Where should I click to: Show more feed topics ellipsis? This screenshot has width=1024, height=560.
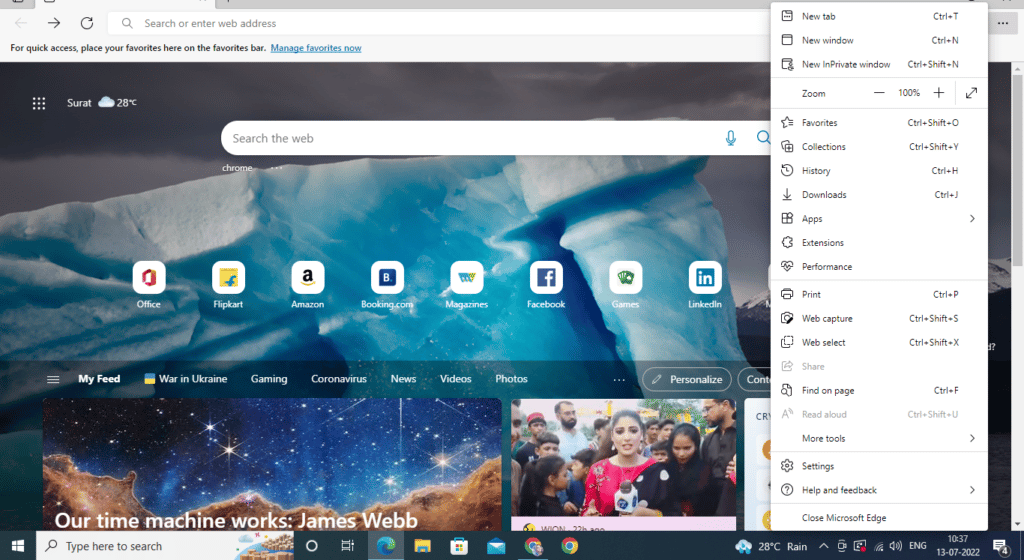click(619, 379)
